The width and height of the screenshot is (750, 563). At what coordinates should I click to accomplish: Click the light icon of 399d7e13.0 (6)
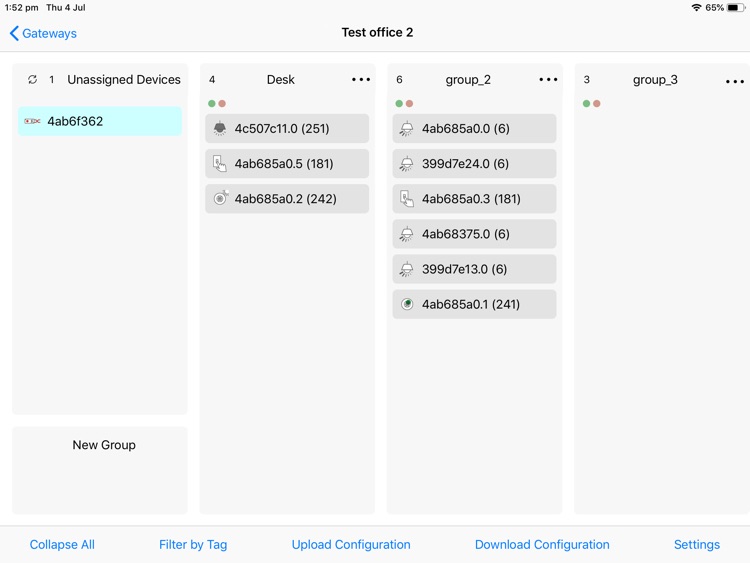pyautogui.click(x=407, y=269)
